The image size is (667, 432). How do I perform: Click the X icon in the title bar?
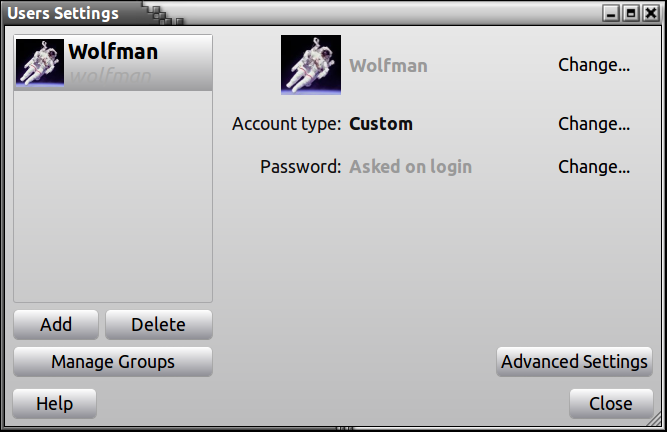pyautogui.click(x=650, y=14)
